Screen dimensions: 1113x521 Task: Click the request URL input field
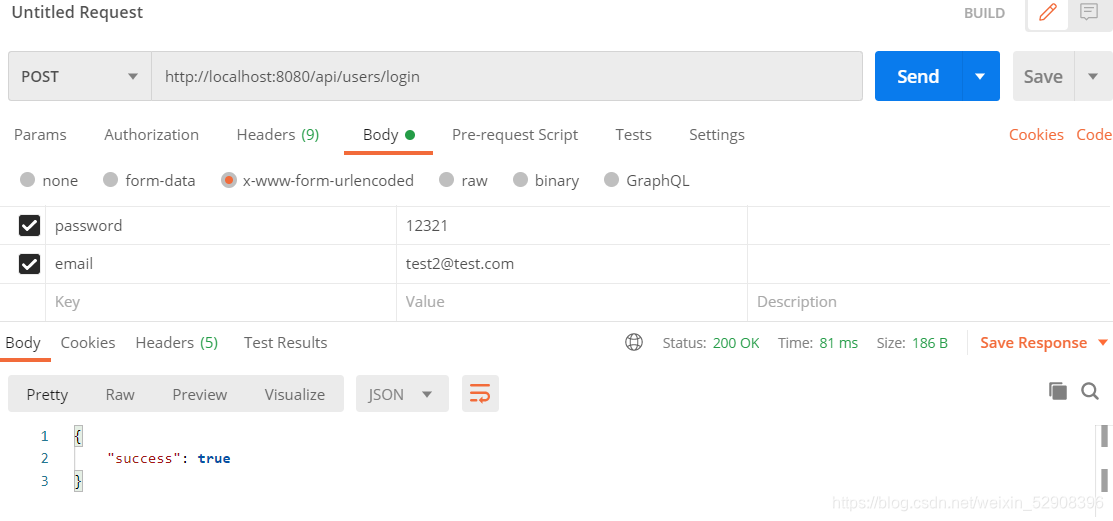tap(507, 76)
